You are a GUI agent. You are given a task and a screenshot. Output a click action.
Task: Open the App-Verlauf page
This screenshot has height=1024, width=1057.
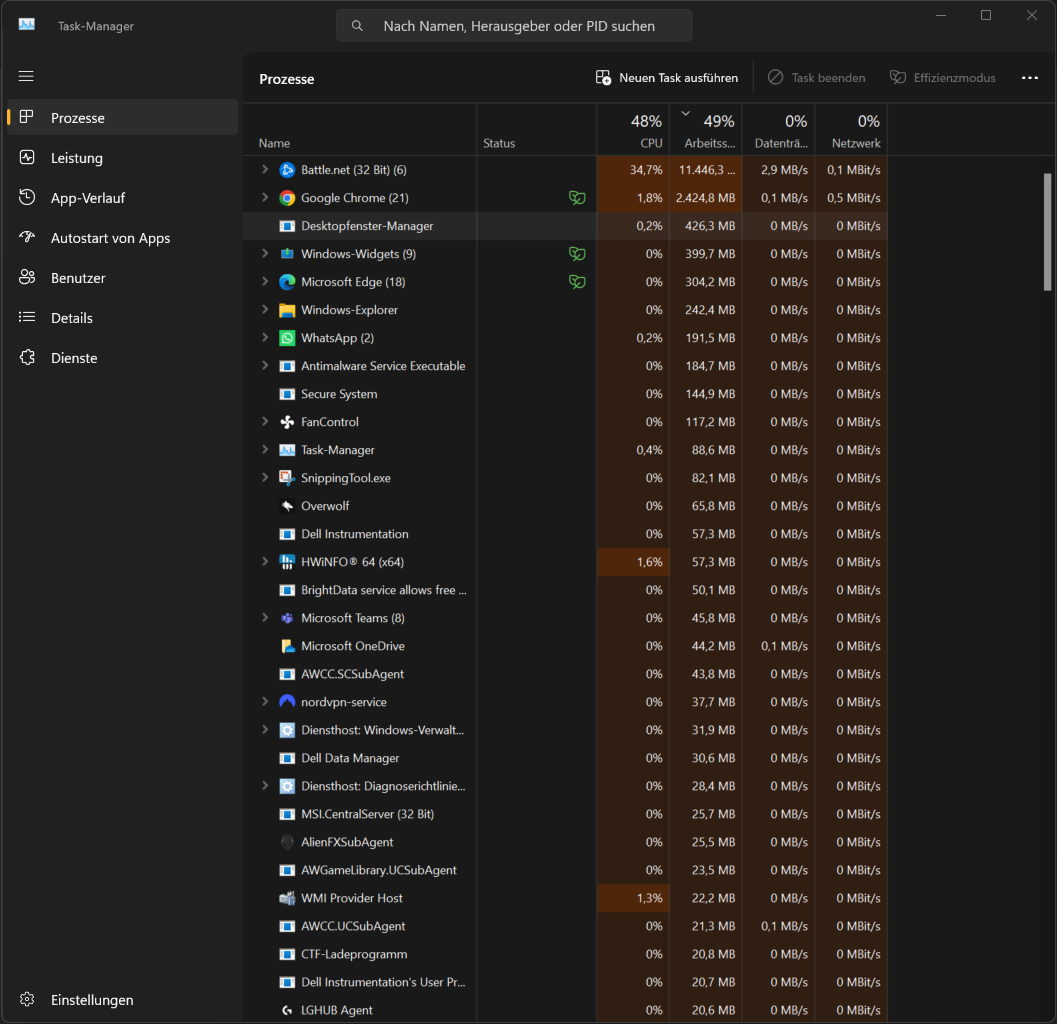123,198
